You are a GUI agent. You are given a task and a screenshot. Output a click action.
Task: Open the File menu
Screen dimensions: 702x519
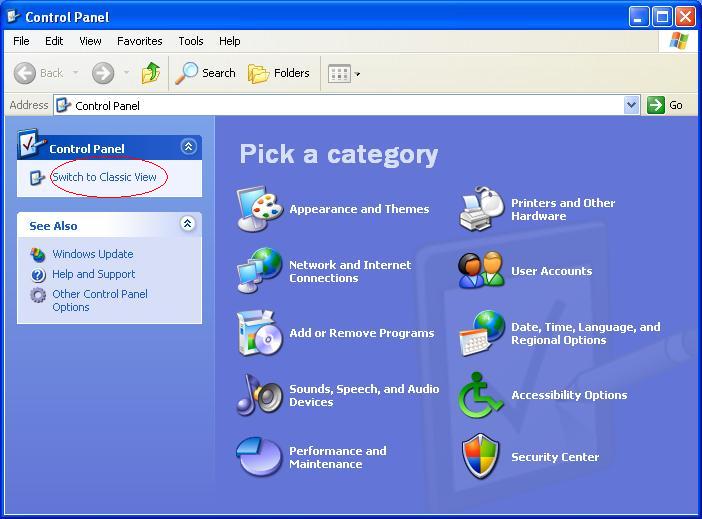coord(21,41)
